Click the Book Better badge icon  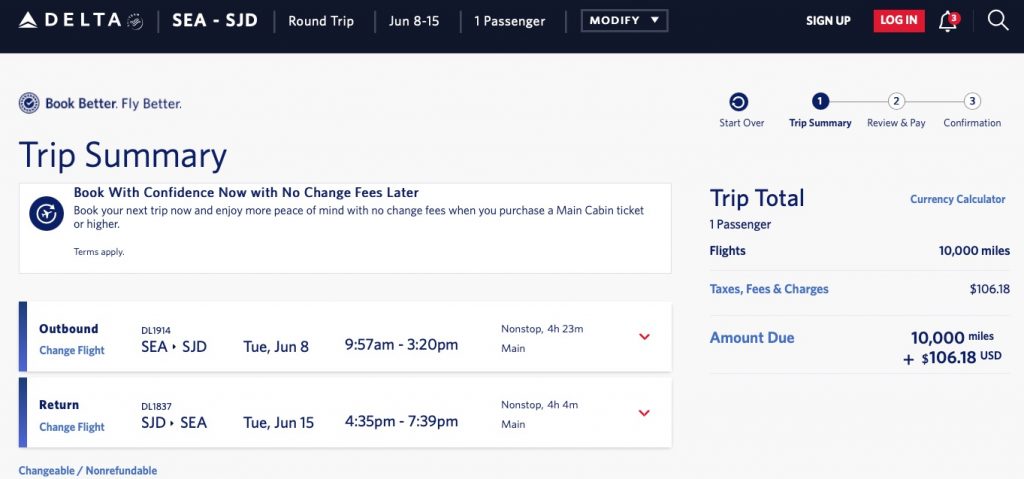point(29,103)
